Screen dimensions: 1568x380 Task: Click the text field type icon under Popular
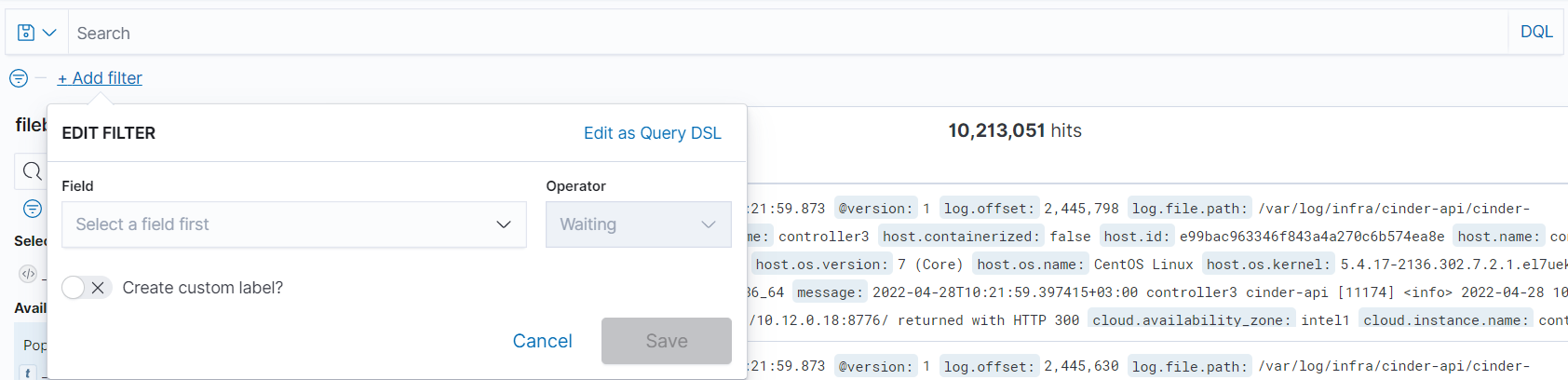(x=28, y=373)
